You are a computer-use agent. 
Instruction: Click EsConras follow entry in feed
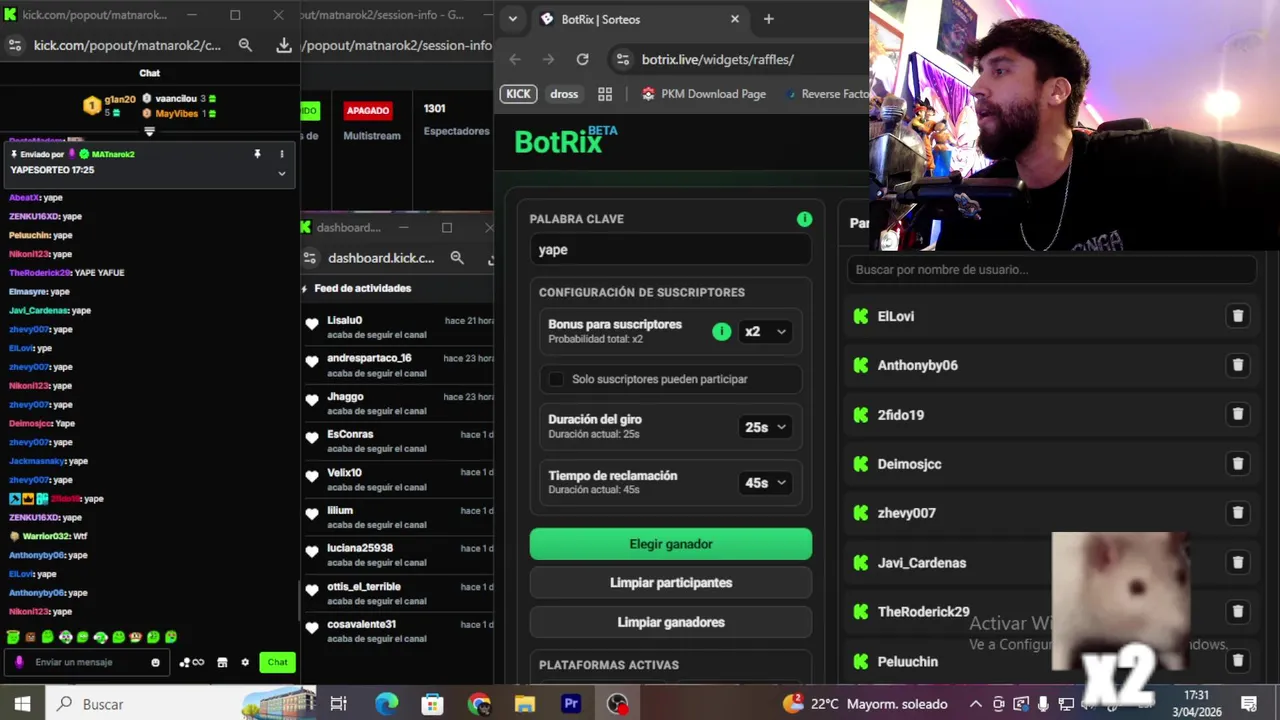(x=398, y=441)
